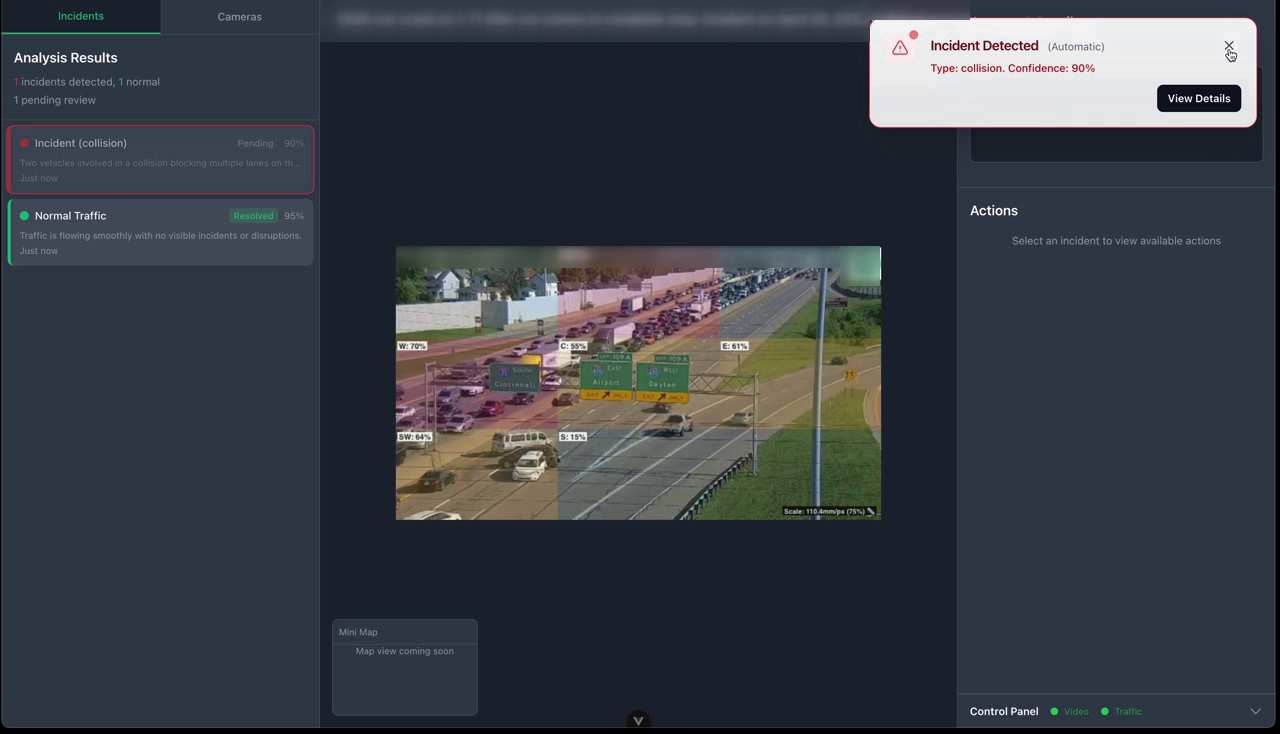Click the "Map view coming soon" text

pyautogui.click(x=405, y=651)
